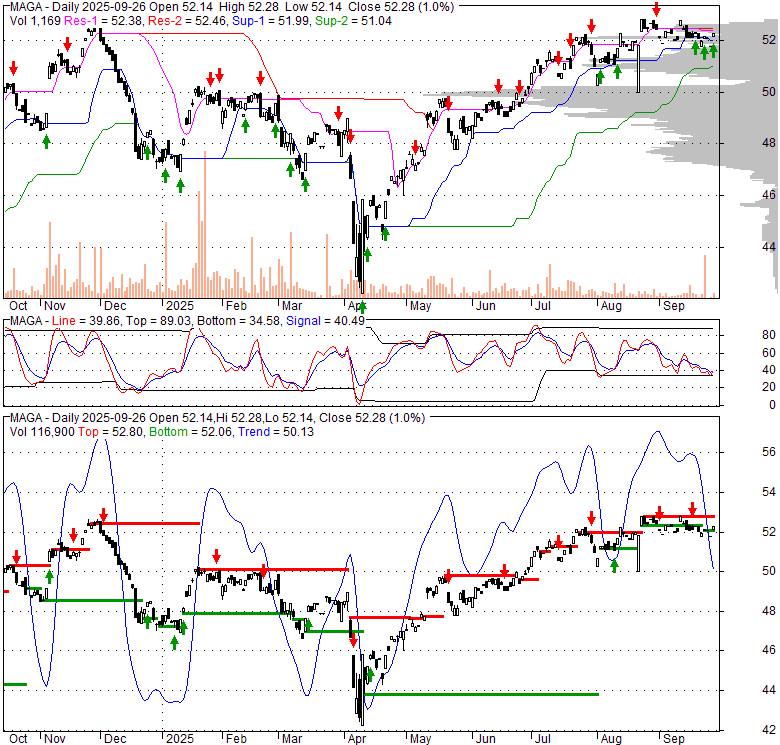The height and width of the screenshot is (745, 780).
Task: Select "Aug" on the bottom chart time axis
Action: pyautogui.click(x=611, y=739)
